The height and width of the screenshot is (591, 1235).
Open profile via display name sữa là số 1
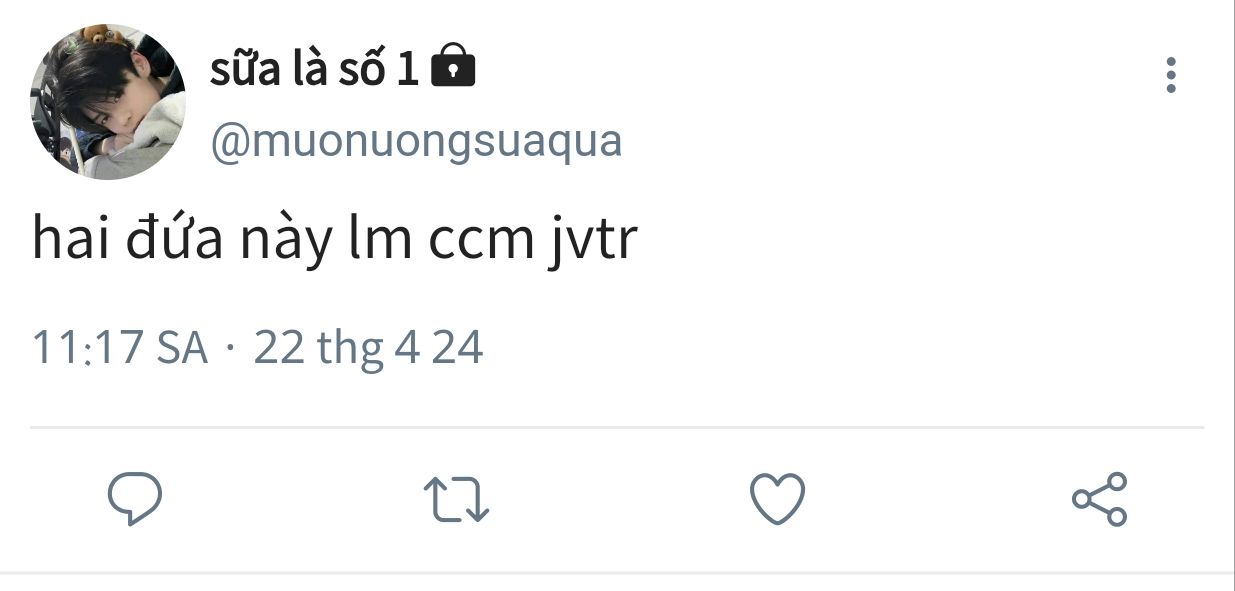[314, 71]
